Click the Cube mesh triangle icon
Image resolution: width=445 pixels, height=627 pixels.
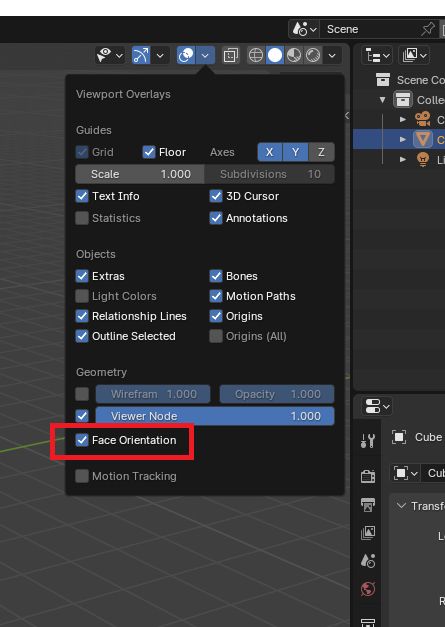click(x=423, y=139)
